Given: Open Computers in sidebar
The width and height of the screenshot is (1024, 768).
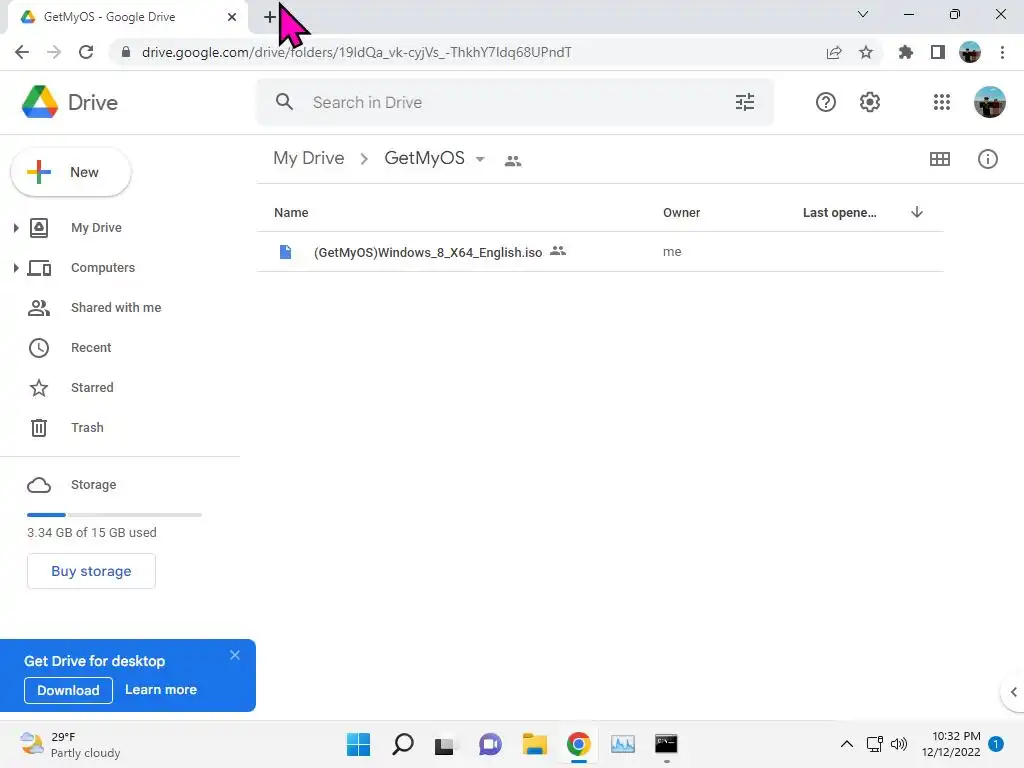Looking at the screenshot, I should pos(103,268).
